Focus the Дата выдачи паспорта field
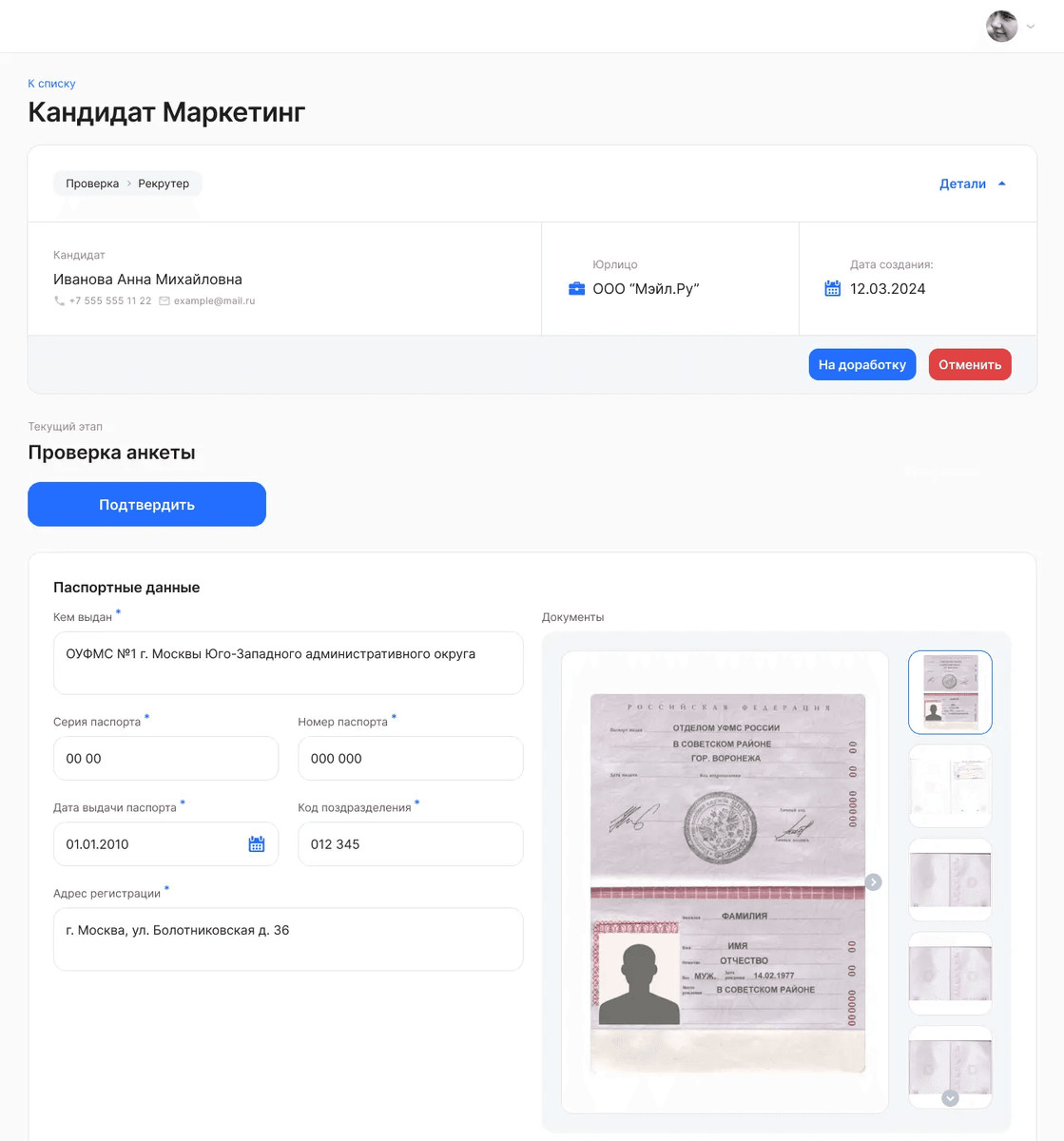Viewport: 1064px width, 1141px height. (x=165, y=843)
